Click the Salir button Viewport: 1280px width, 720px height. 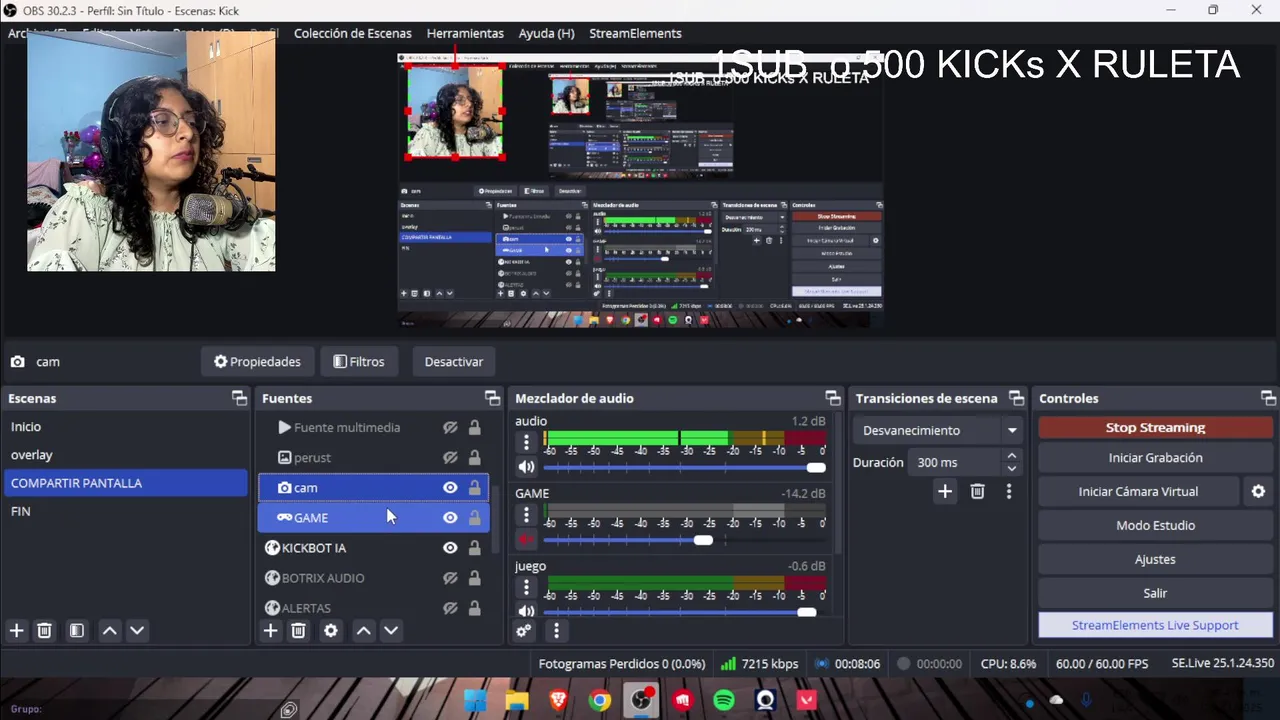[x=1155, y=593]
